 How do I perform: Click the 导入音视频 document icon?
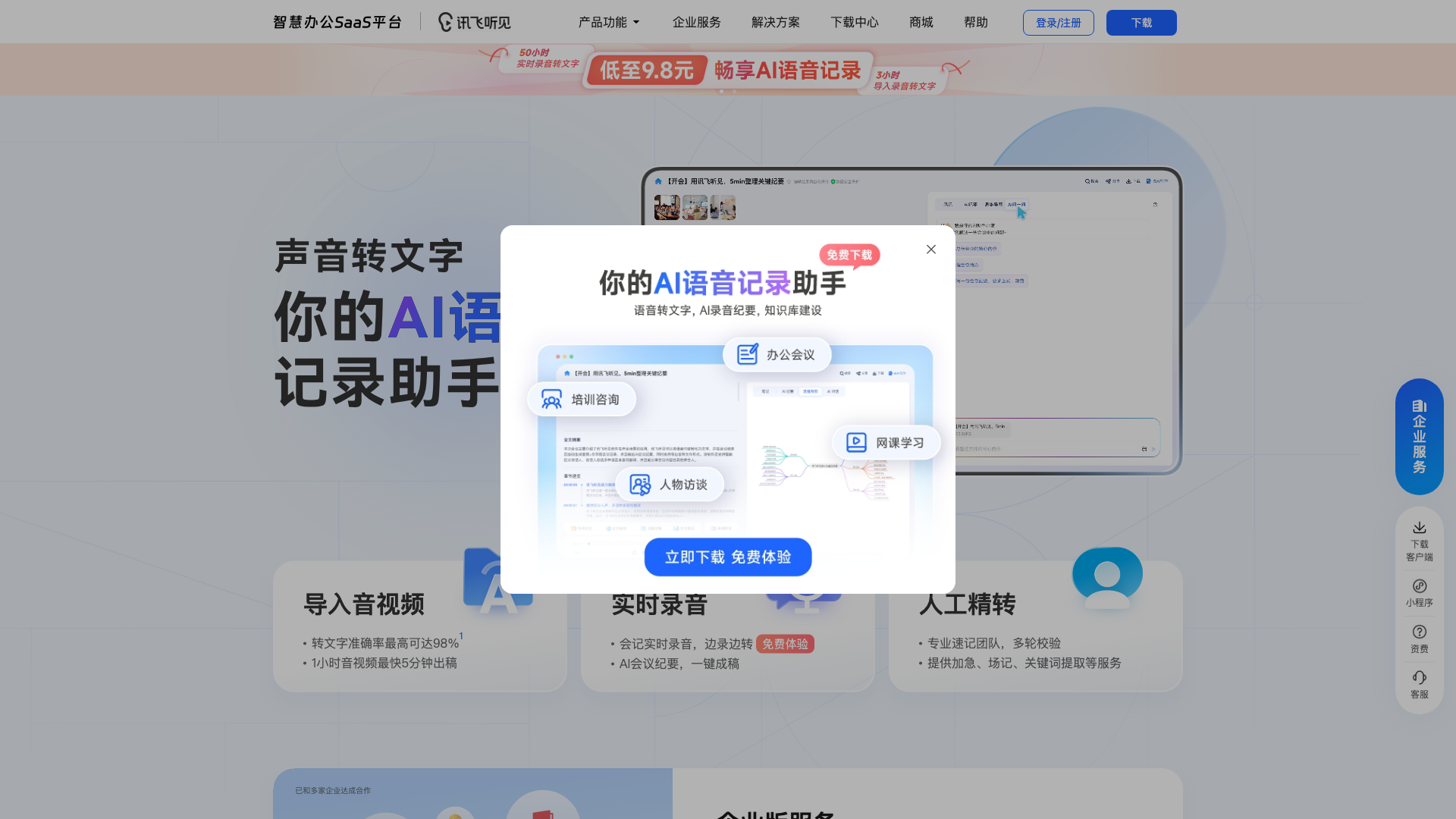497,581
